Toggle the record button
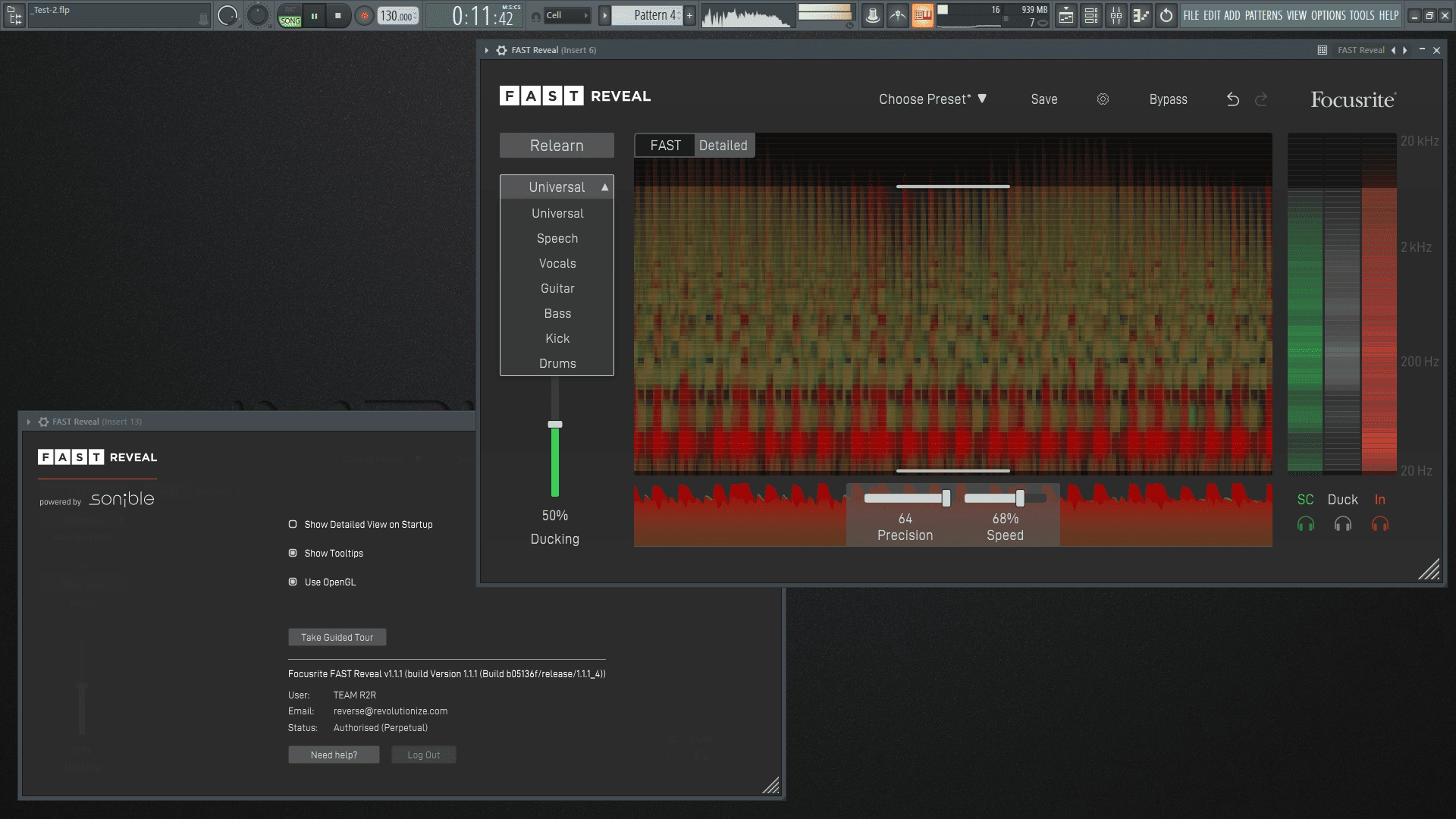This screenshot has width=1456, height=819. point(365,16)
